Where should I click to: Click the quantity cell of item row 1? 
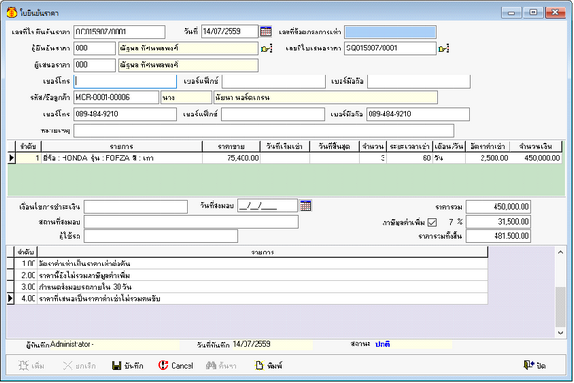pyautogui.click(x=373, y=158)
